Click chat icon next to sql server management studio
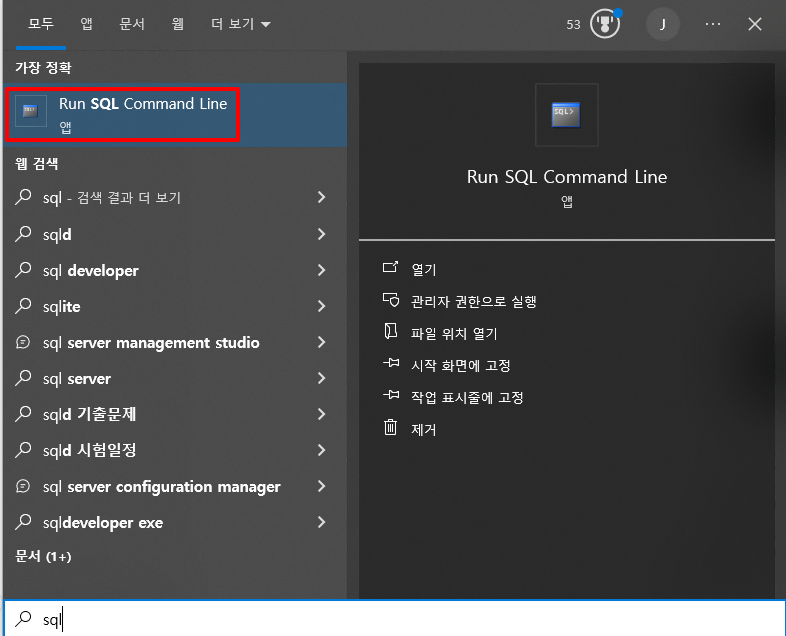The width and height of the screenshot is (786, 636). click(x=23, y=342)
